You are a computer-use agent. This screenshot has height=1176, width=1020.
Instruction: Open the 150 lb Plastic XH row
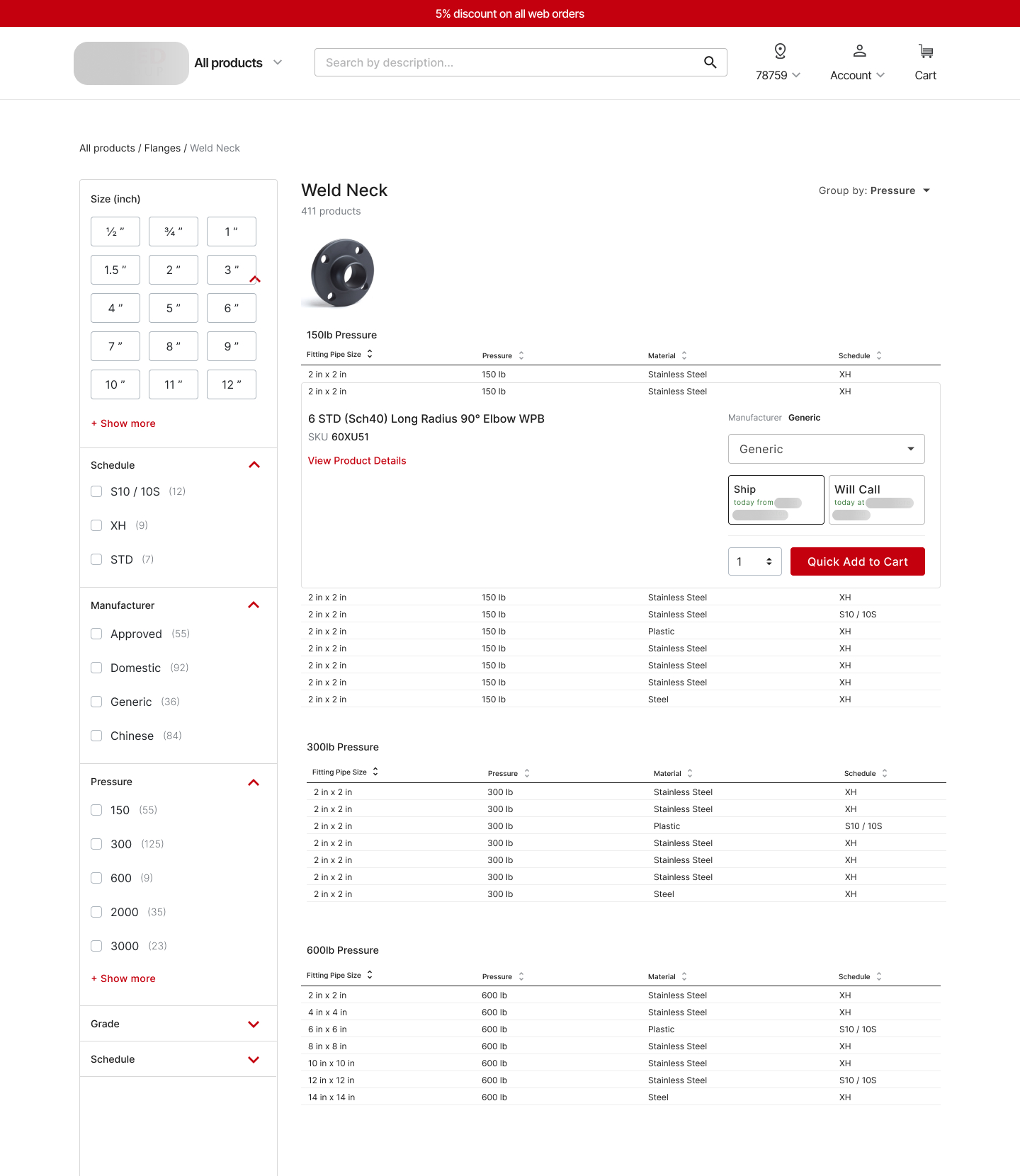point(620,632)
